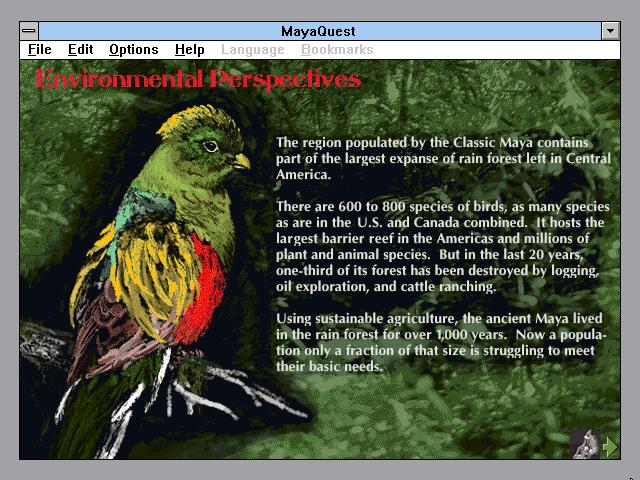The height and width of the screenshot is (480, 640).
Task: Click the paragraph starting 'There are 600'
Action: pos(442,246)
